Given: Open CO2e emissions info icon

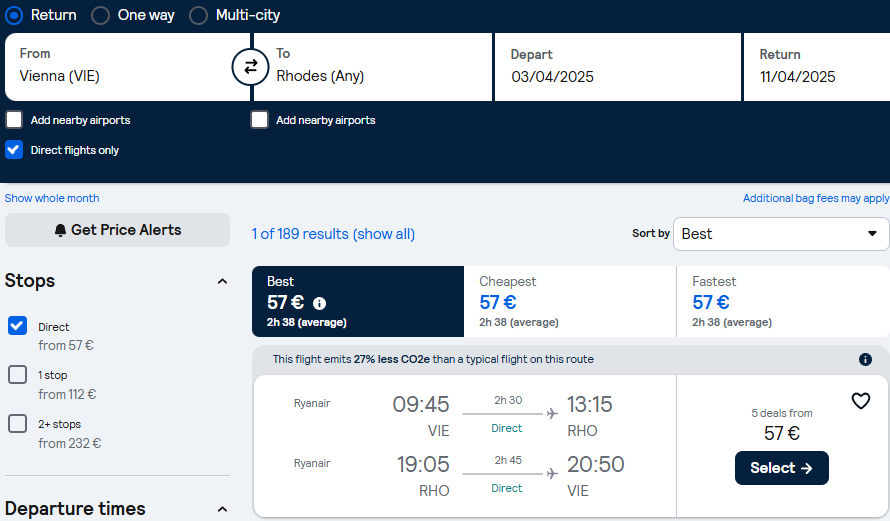Looking at the screenshot, I should pos(865,359).
